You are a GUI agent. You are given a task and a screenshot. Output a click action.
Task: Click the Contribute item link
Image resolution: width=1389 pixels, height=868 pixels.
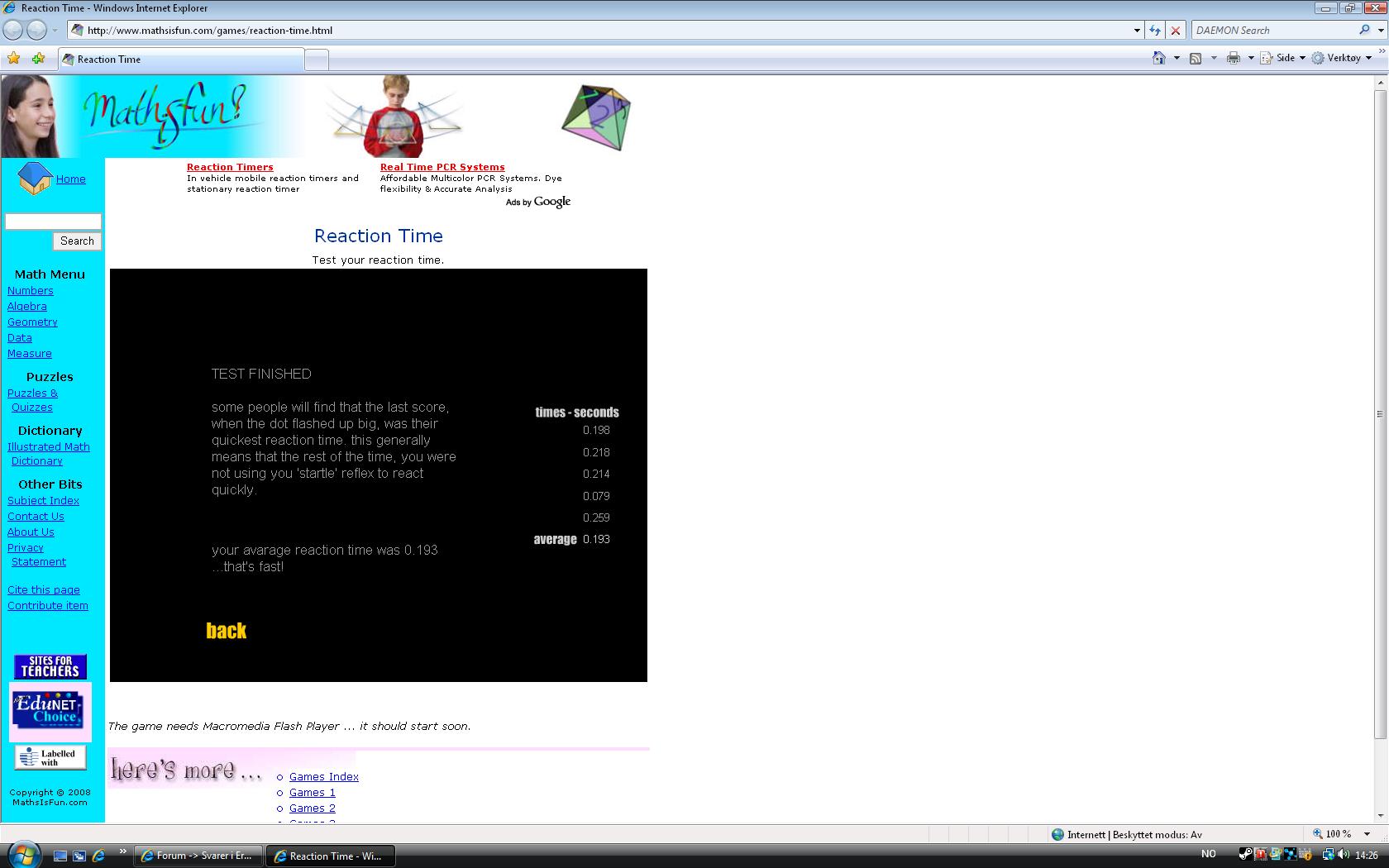(x=48, y=606)
